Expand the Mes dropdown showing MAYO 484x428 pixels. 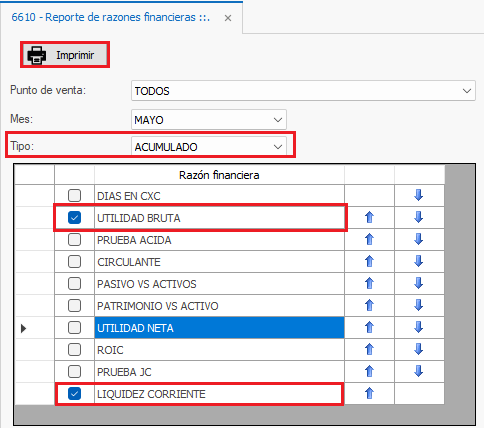pyautogui.click(x=209, y=120)
